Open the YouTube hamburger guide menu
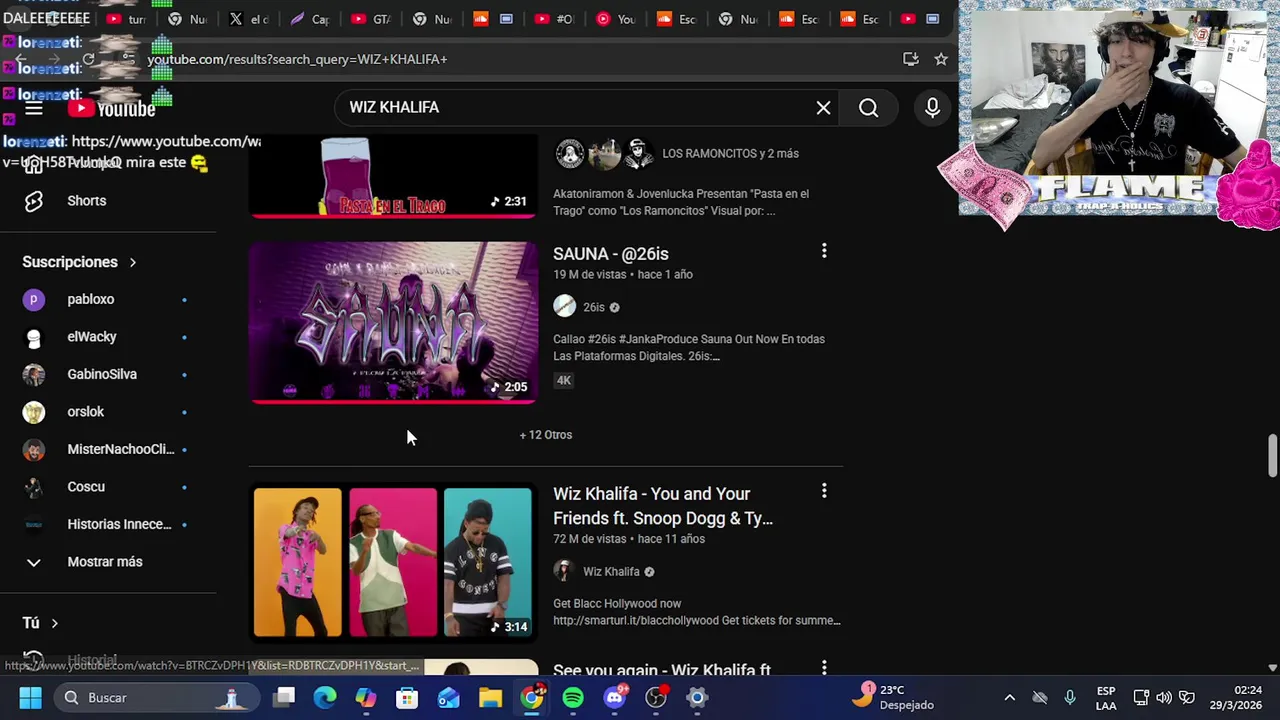The image size is (1280, 720). click(34, 109)
